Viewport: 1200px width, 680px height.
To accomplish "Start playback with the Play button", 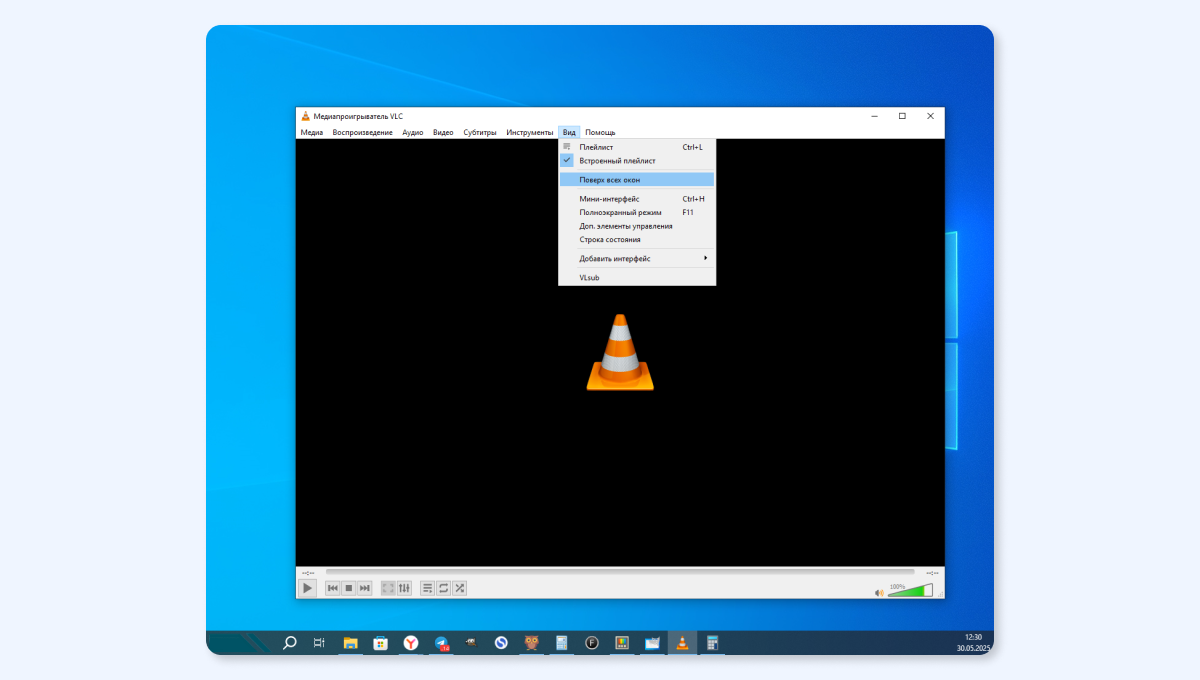I will click(x=308, y=588).
